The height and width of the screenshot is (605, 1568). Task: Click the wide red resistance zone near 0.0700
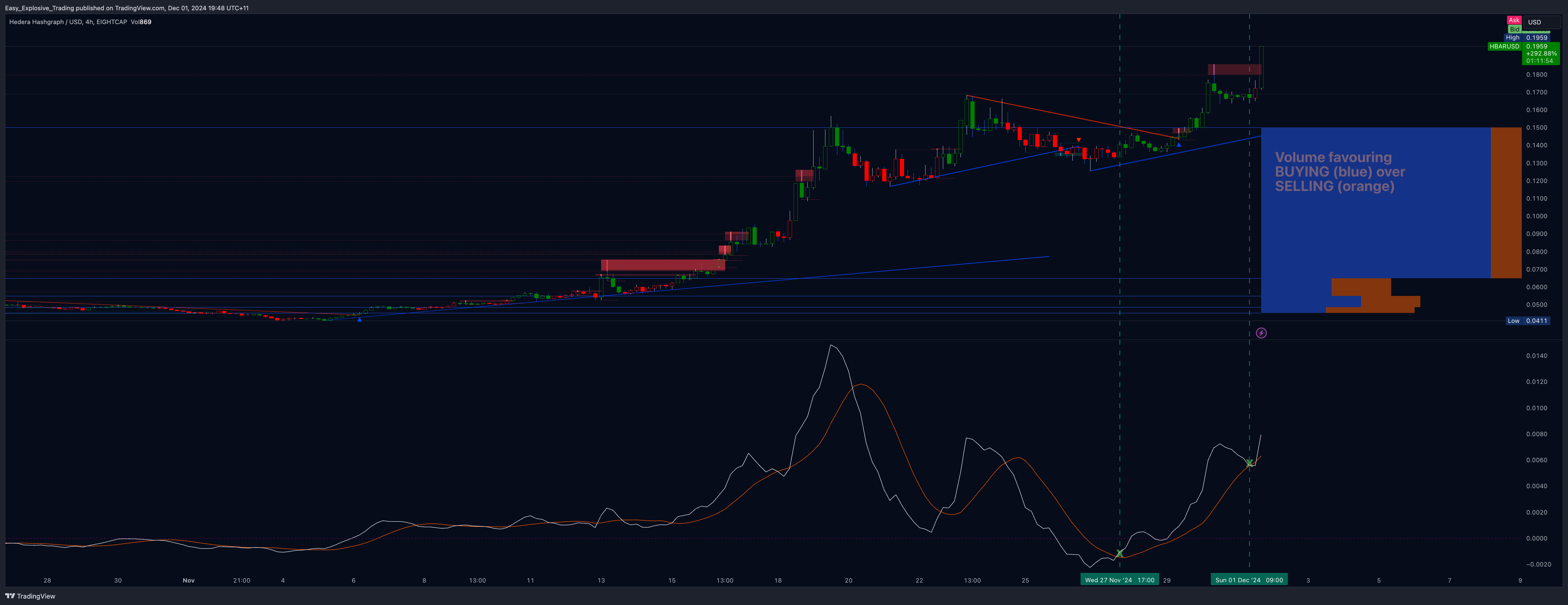pyautogui.click(x=663, y=265)
